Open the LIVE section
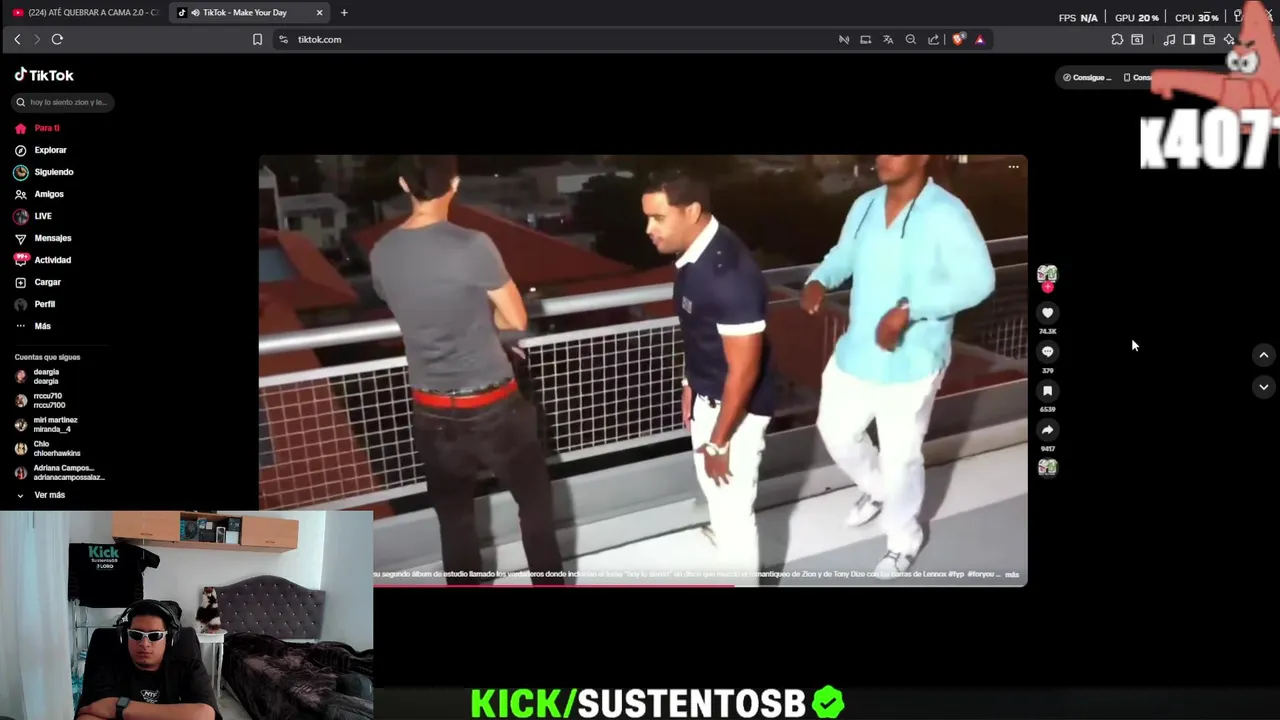 (33, 216)
